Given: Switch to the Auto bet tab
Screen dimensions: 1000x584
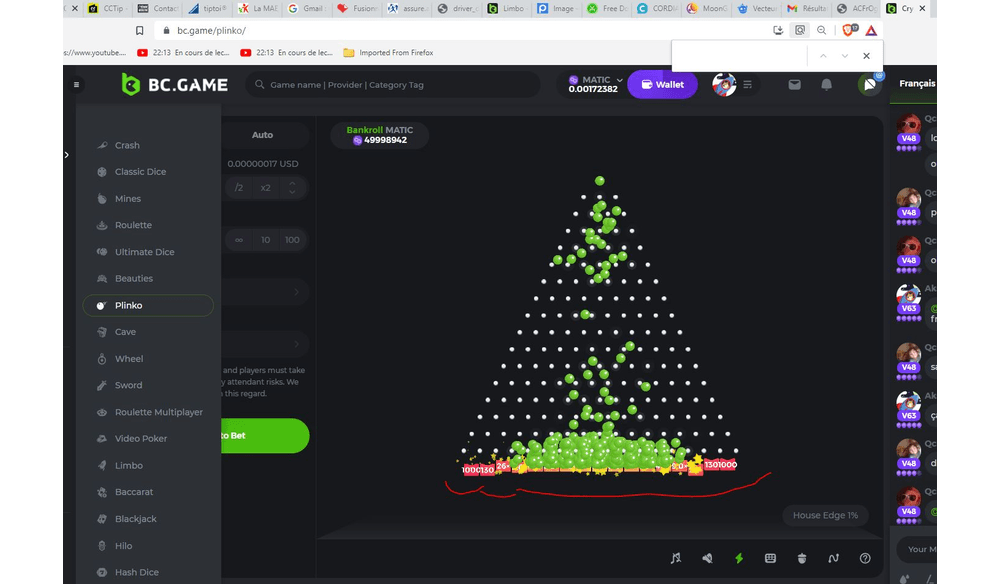Looking at the screenshot, I should [x=262, y=135].
